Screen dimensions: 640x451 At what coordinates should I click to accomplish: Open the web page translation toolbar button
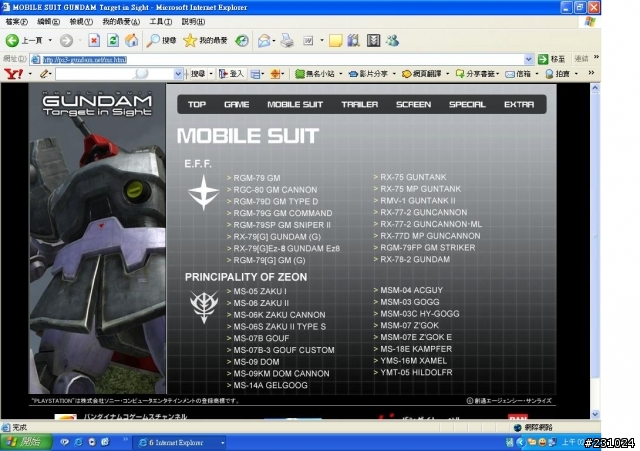coord(422,74)
